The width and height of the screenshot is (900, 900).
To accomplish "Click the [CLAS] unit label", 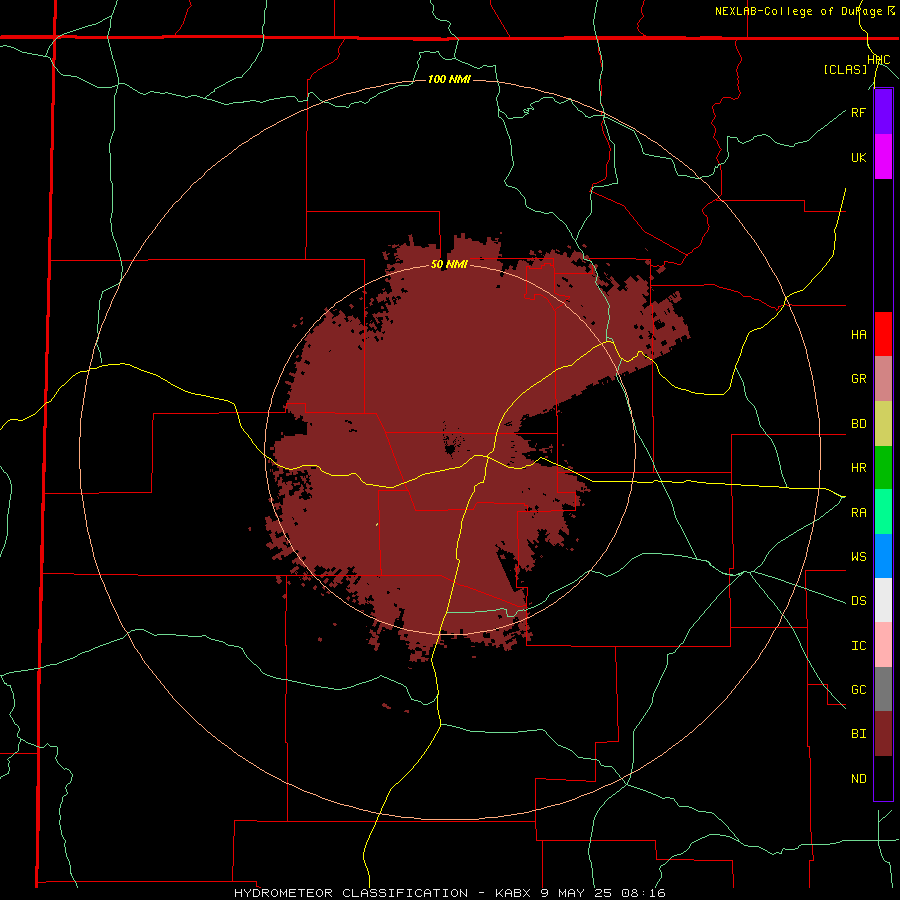I will coord(845,69).
